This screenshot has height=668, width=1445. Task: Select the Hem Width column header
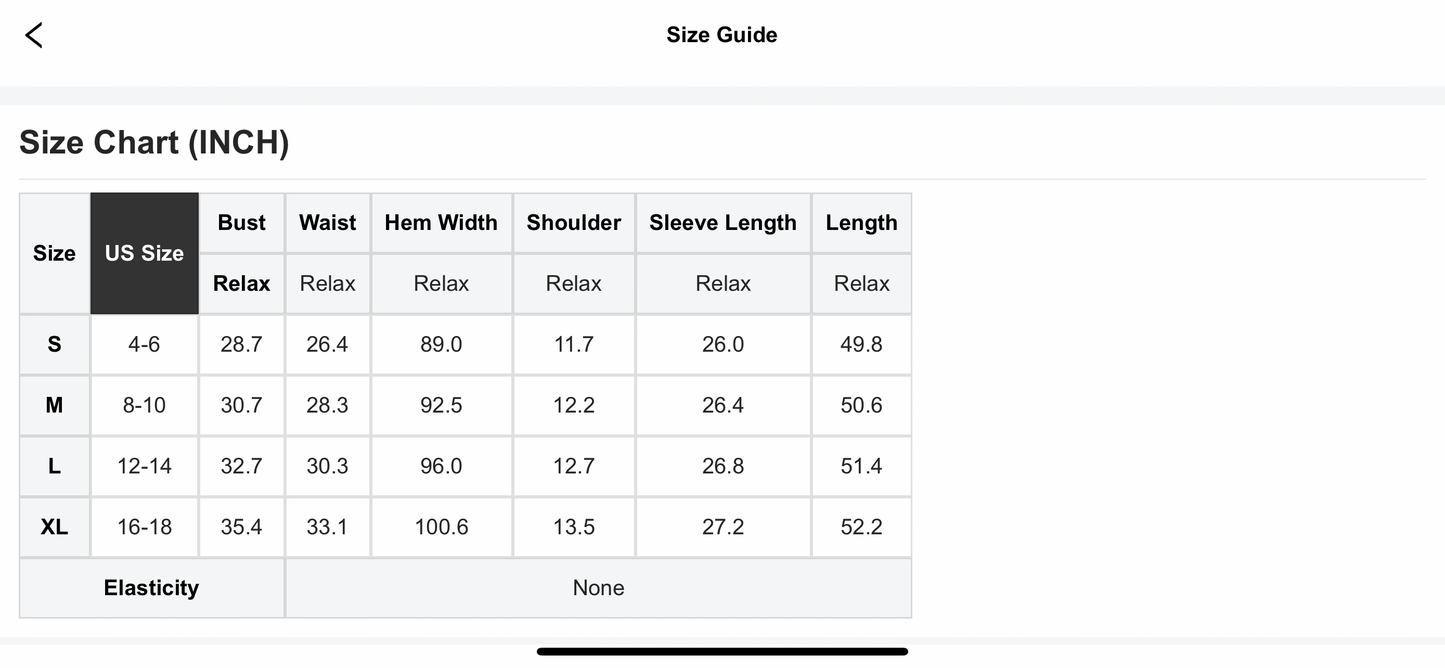pyautogui.click(x=441, y=223)
